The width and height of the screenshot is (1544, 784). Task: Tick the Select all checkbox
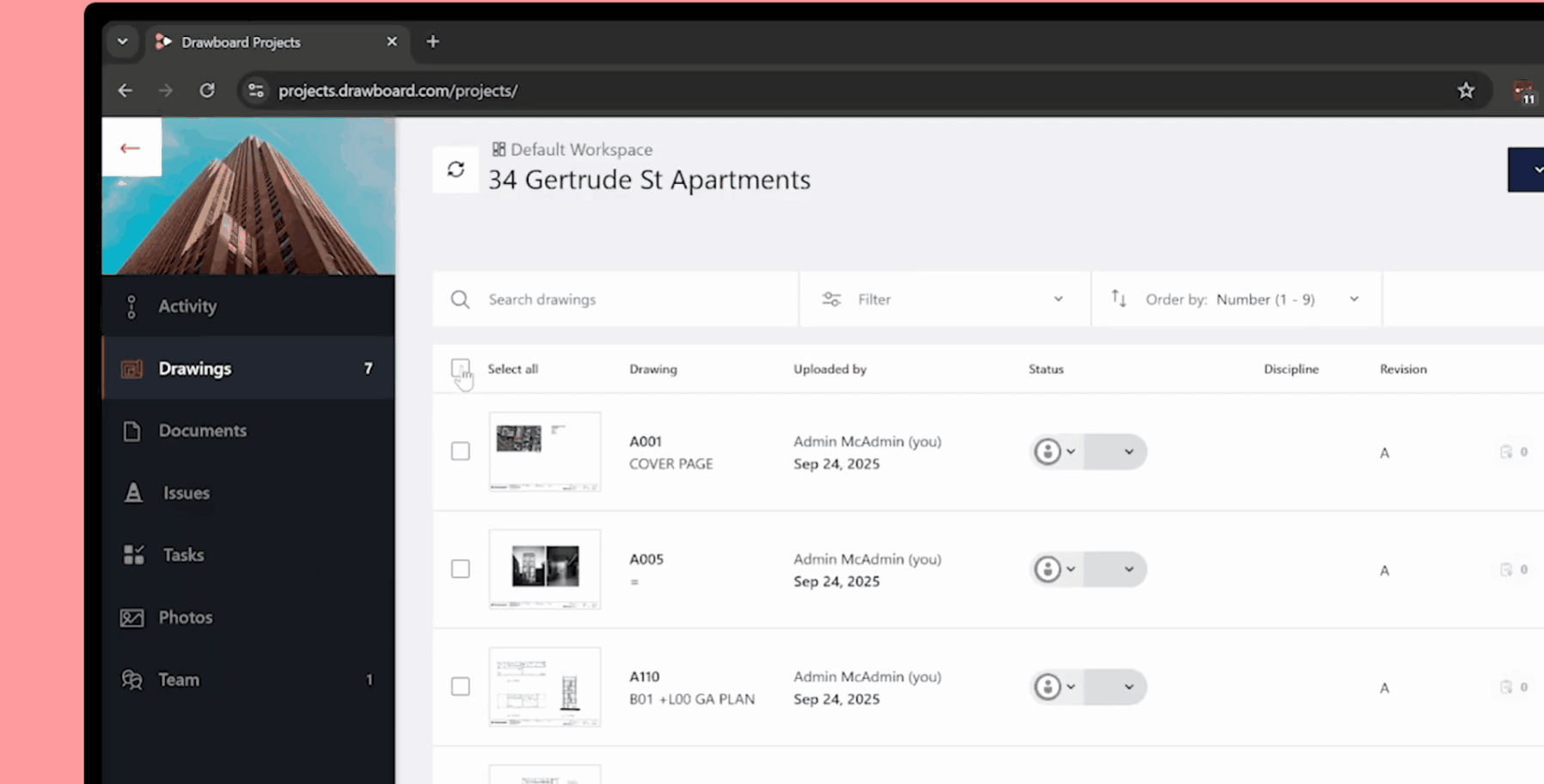click(x=460, y=369)
